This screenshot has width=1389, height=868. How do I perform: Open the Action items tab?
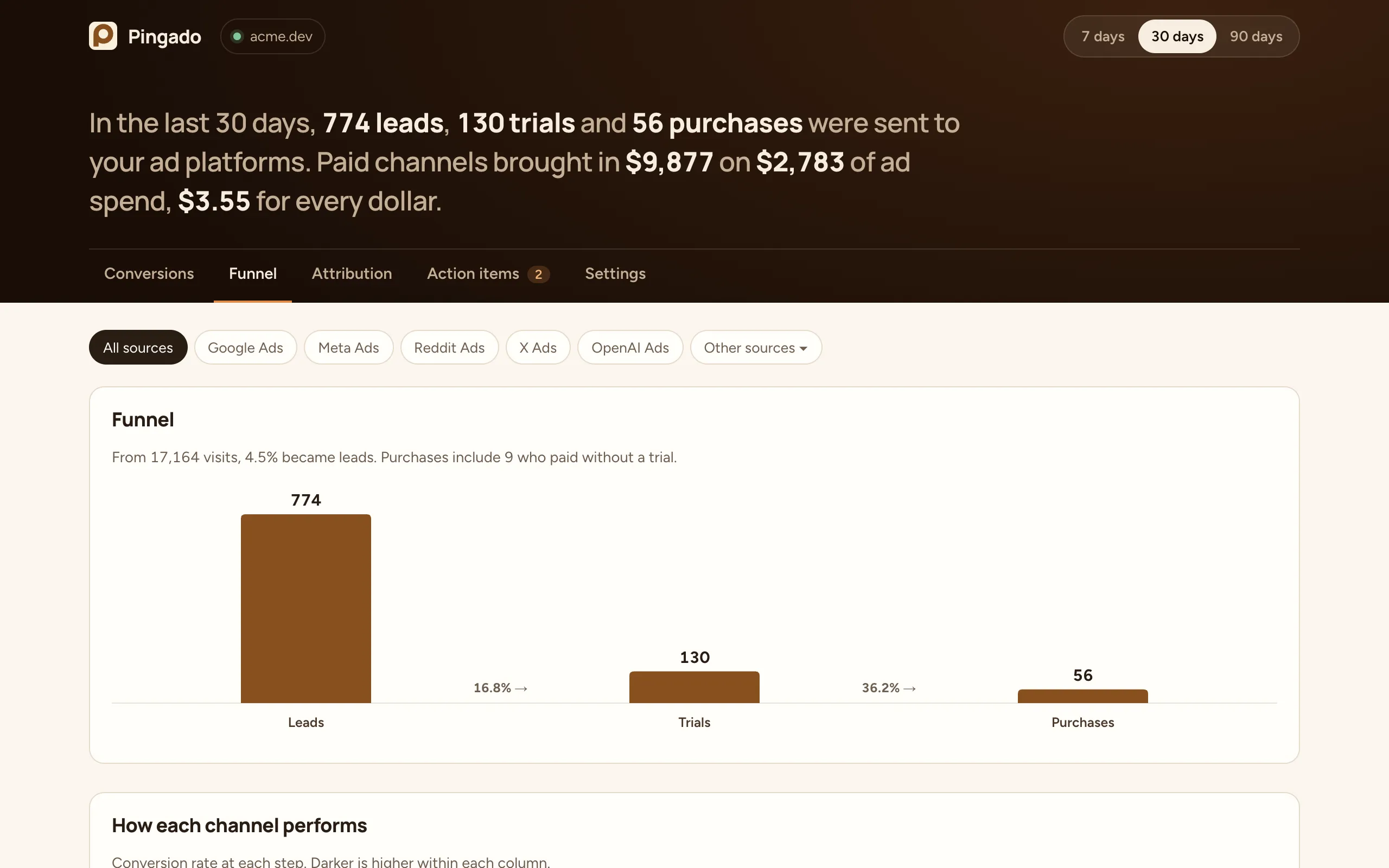[x=488, y=274]
